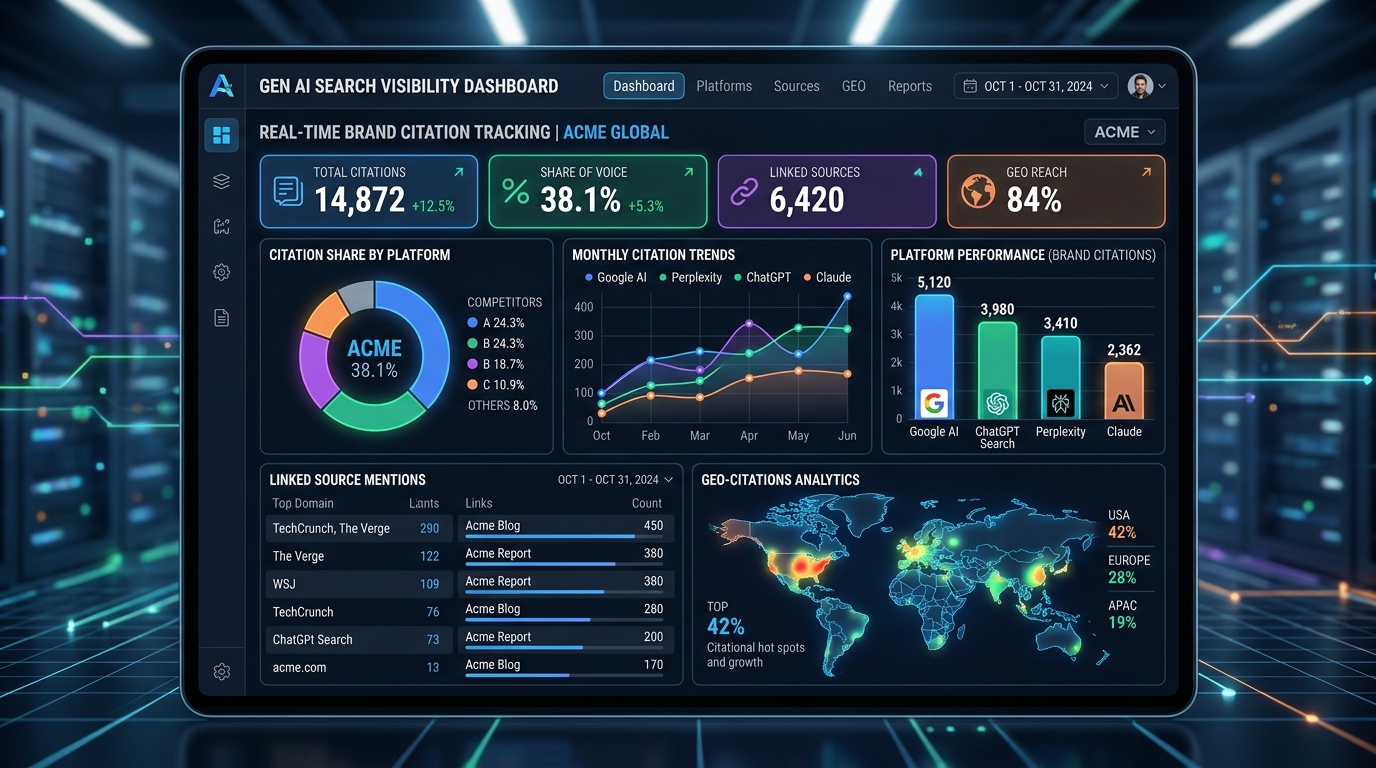Expand the user profile menu chevron

click(1162, 87)
